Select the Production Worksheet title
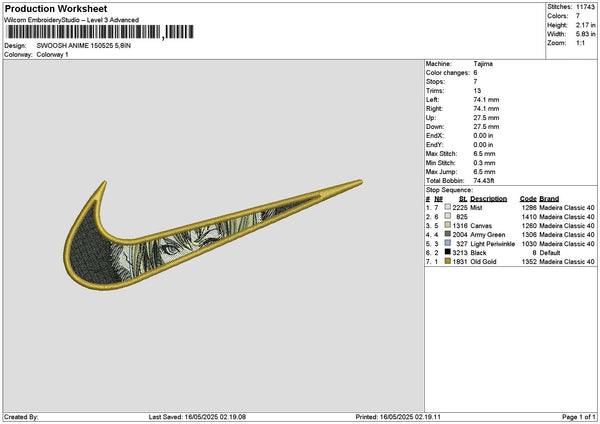This screenshot has width=600, height=424. tap(56, 8)
